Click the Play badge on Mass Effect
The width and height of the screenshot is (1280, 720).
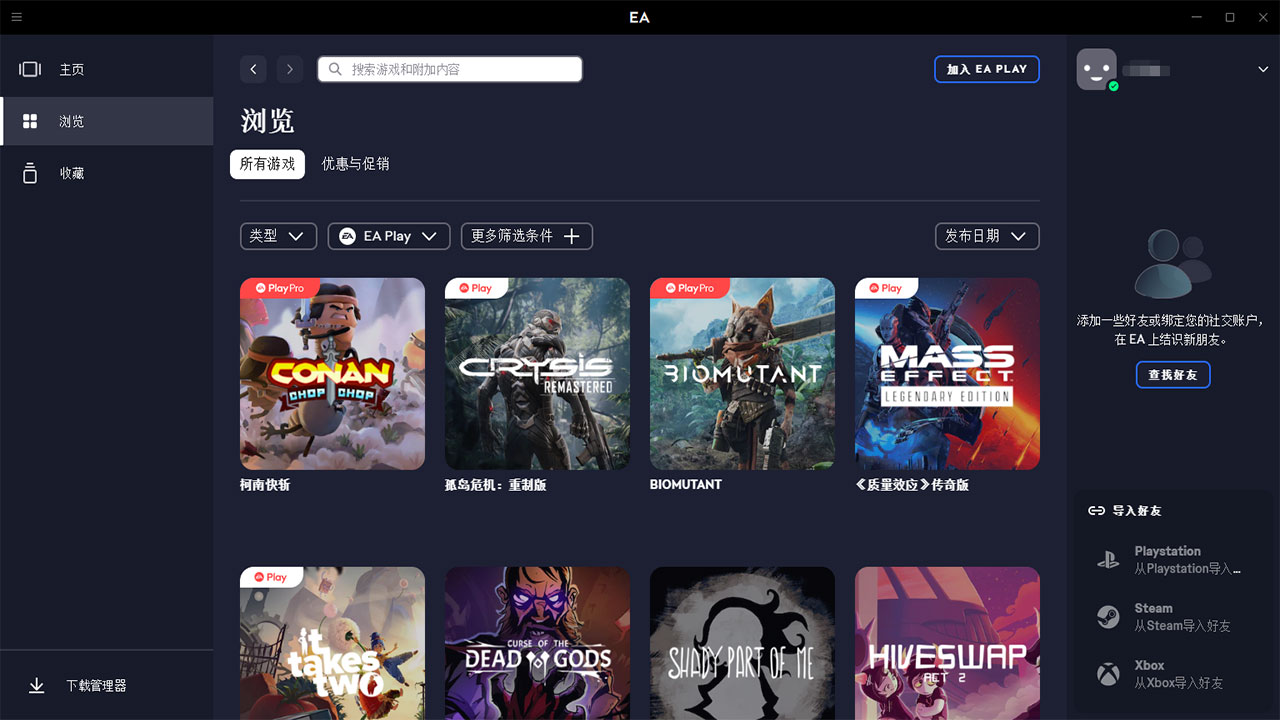point(886,288)
